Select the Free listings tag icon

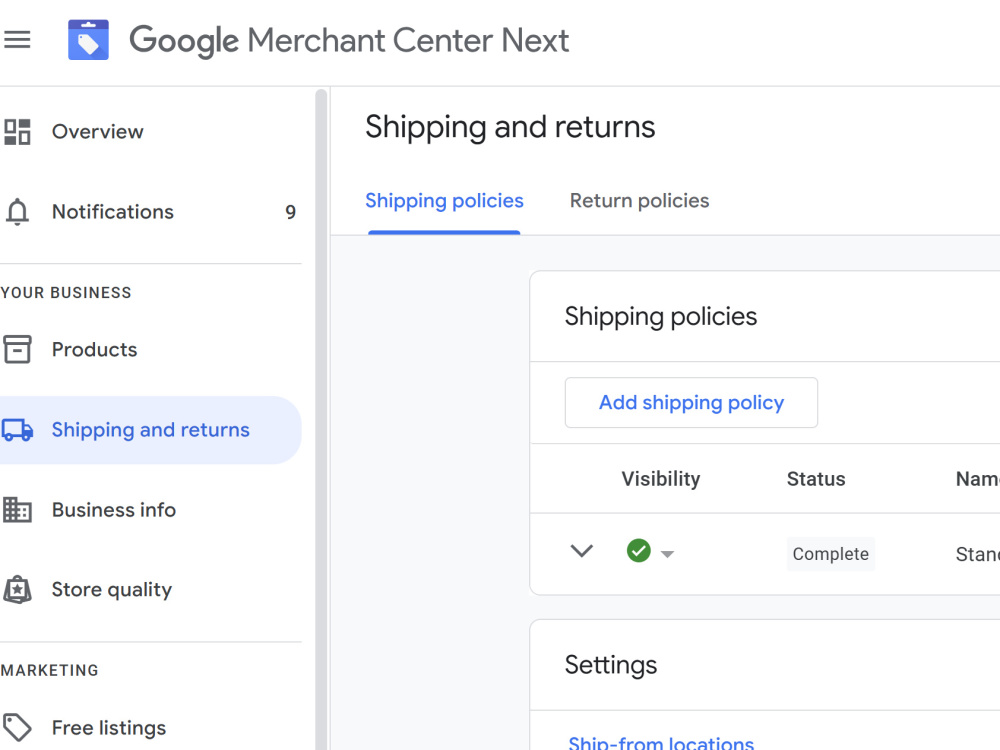pyautogui.click(x=17, y=727)
